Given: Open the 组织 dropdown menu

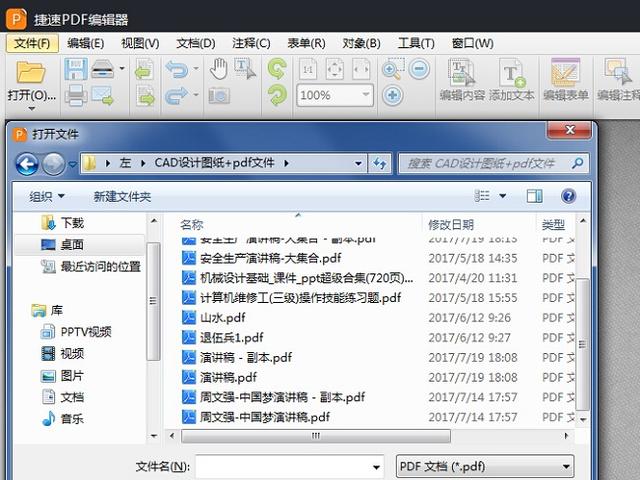Looking at the screenshot, I should 47,197.
